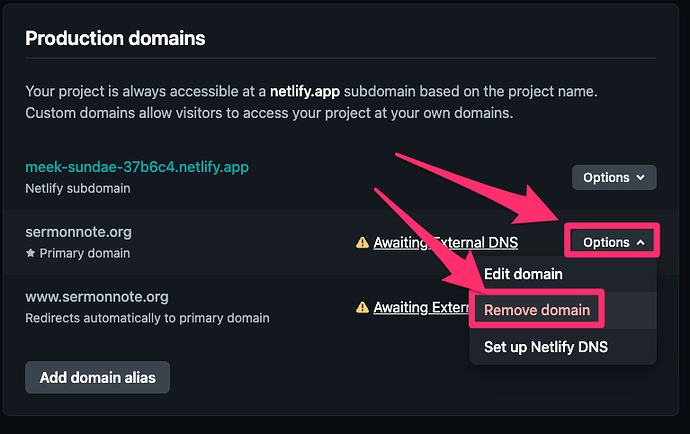Click the sermonnote.org domain name
This screenshot has width=690, height=434.
(78, 232)
